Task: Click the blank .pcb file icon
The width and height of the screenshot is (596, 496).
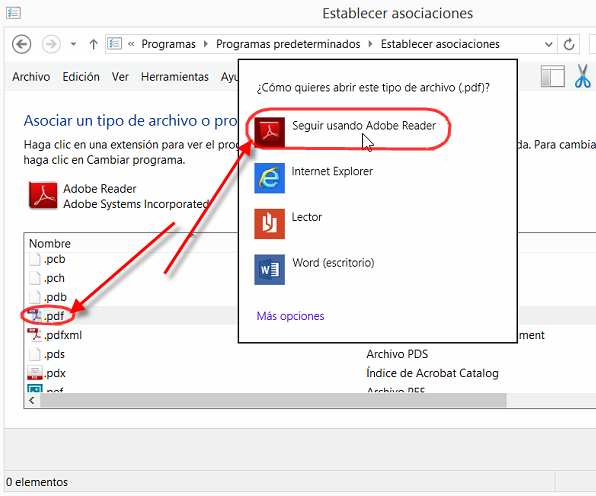Action: pos(35,259)
